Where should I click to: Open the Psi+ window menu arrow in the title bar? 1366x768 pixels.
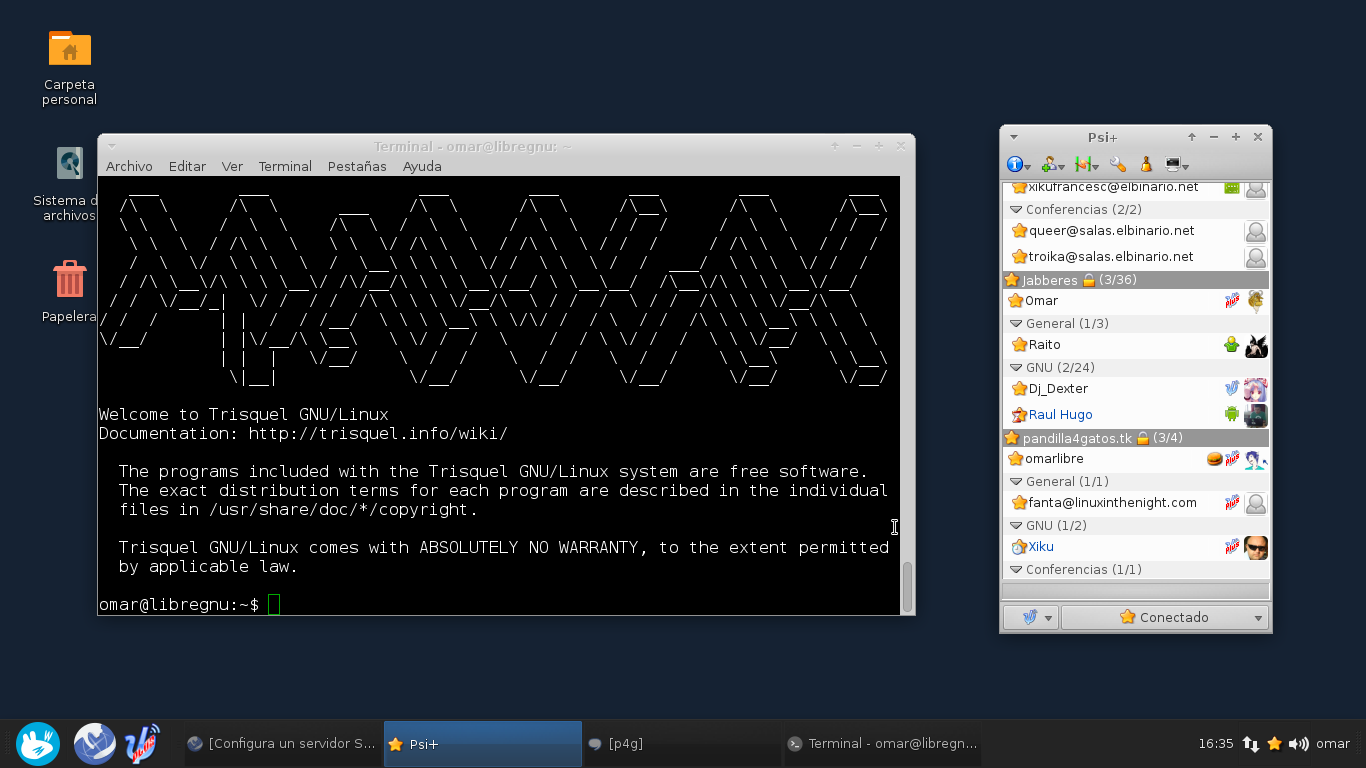pos(1013,137)
